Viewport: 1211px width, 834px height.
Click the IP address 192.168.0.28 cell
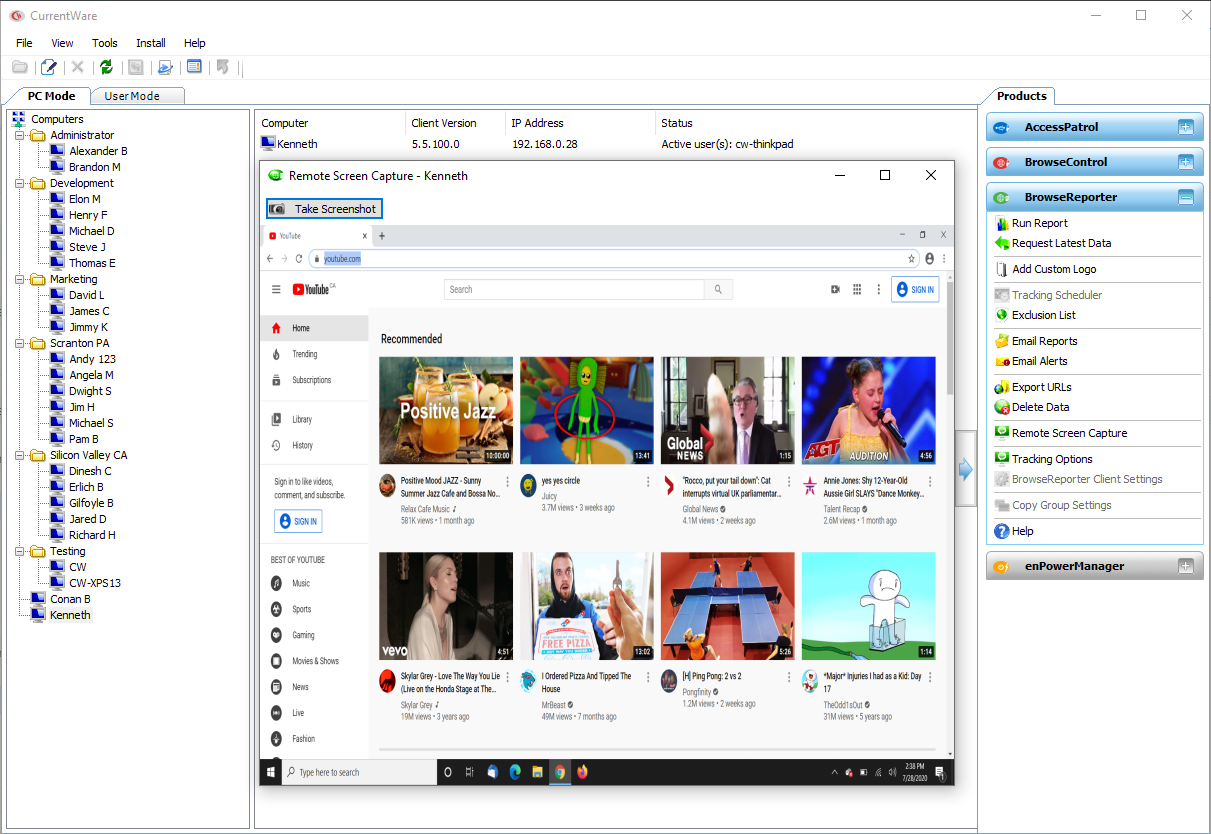tap(545, 144)
